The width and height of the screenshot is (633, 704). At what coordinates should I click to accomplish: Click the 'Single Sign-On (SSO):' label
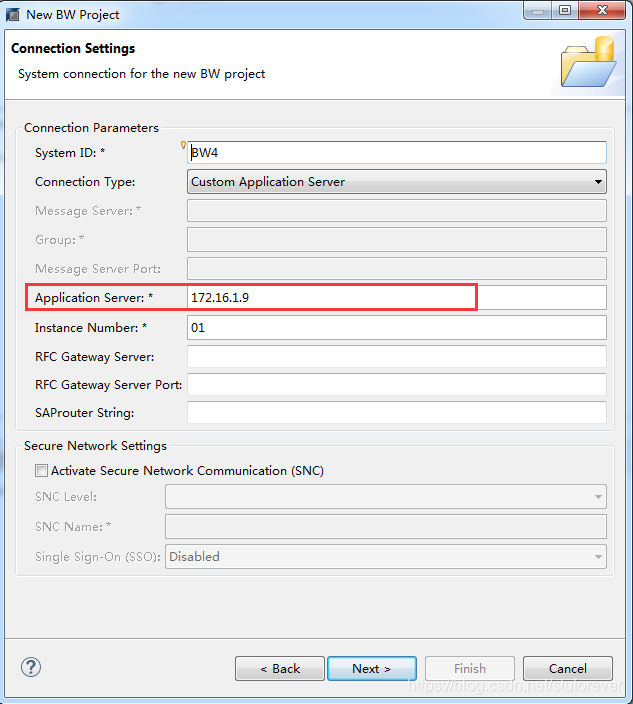[97, 557]
